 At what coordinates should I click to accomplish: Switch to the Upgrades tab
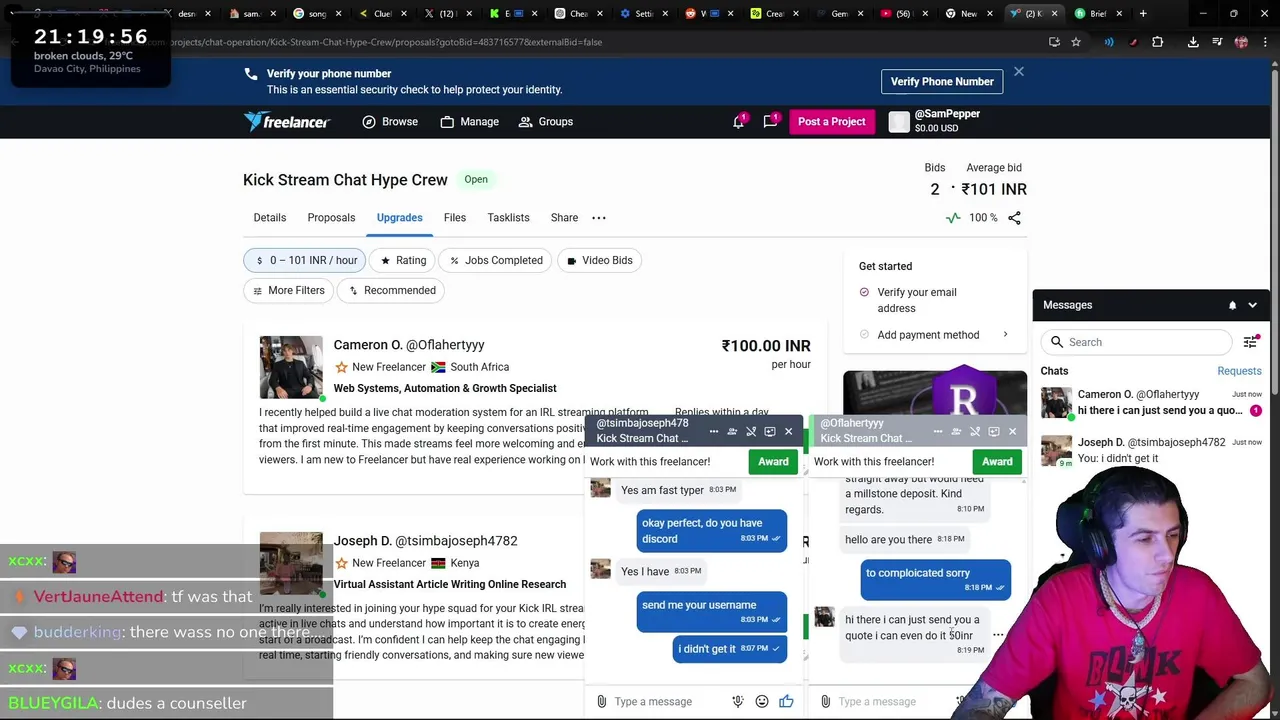click(399, 217)
